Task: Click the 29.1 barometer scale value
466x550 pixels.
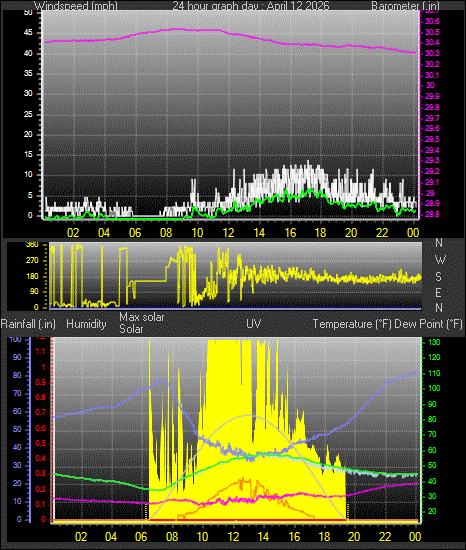Action: pos(432,182)
